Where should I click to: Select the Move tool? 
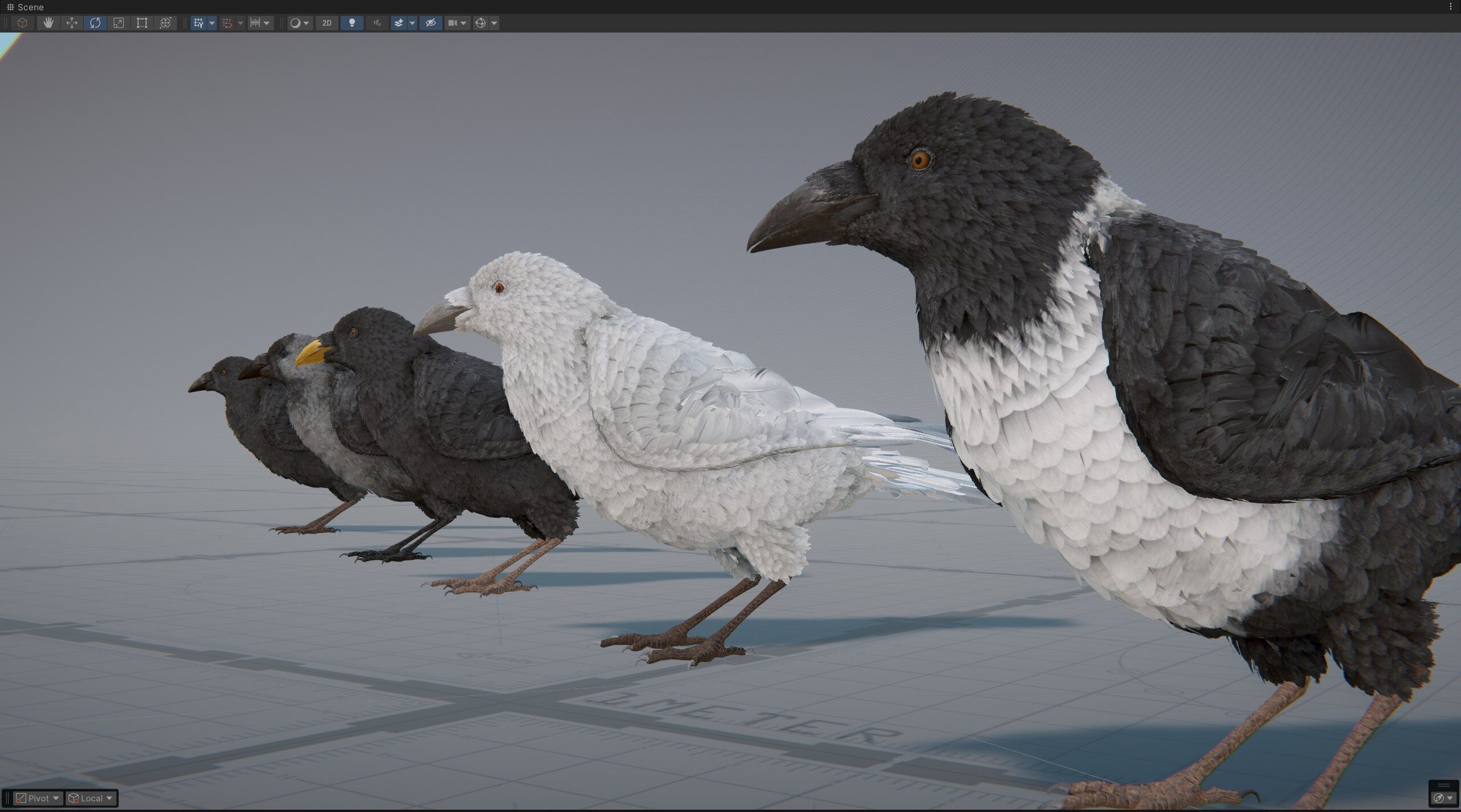coord(72,23)
